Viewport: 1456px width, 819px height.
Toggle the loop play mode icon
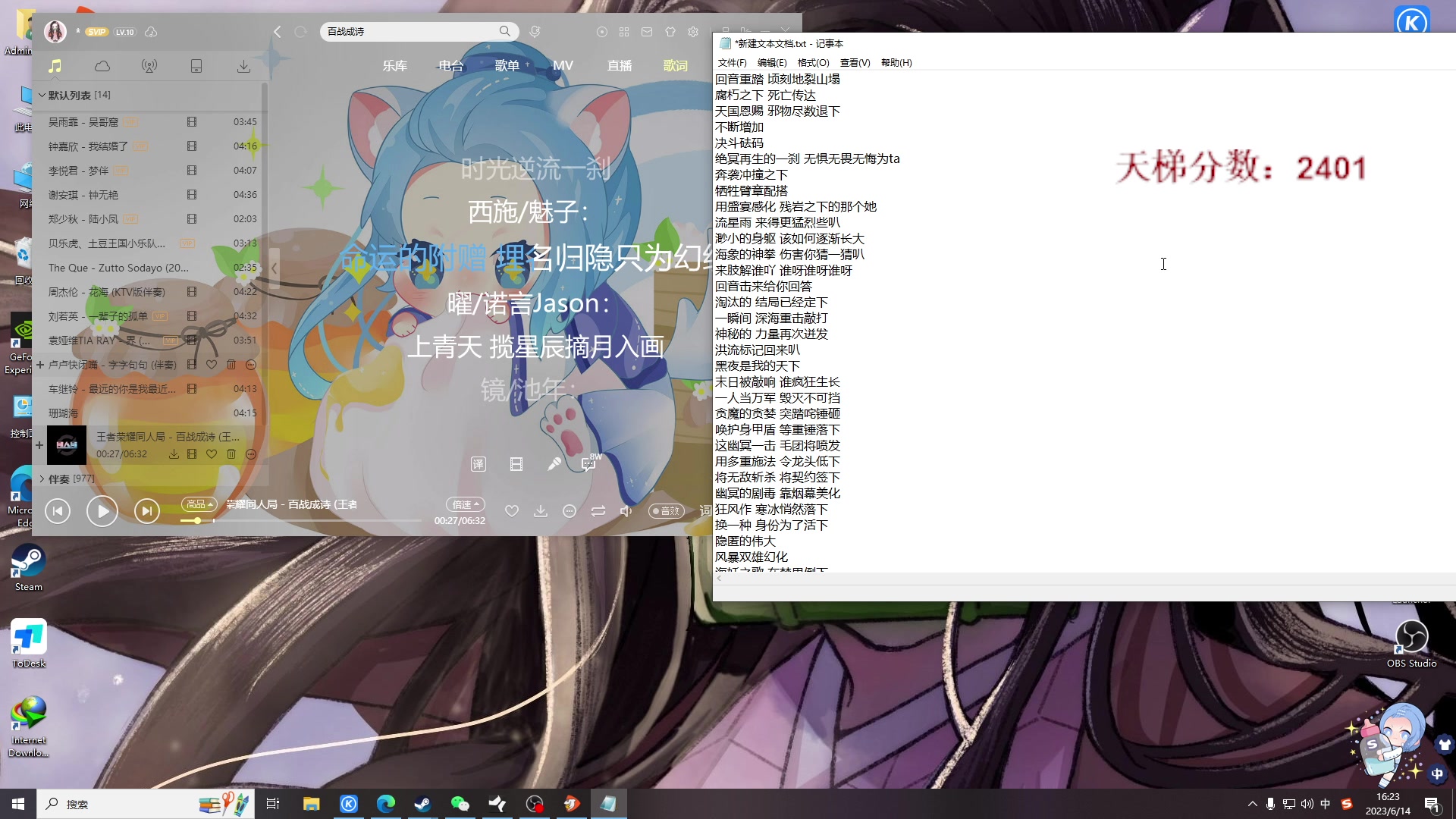(598, 511)
